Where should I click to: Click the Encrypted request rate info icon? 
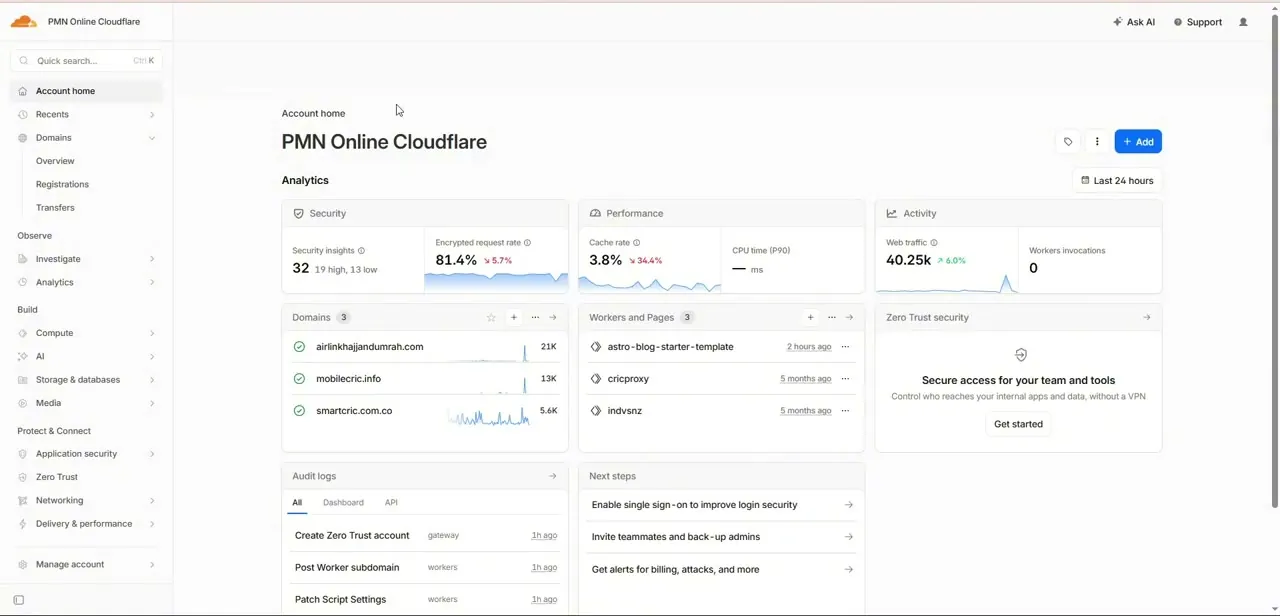(528, 243)
